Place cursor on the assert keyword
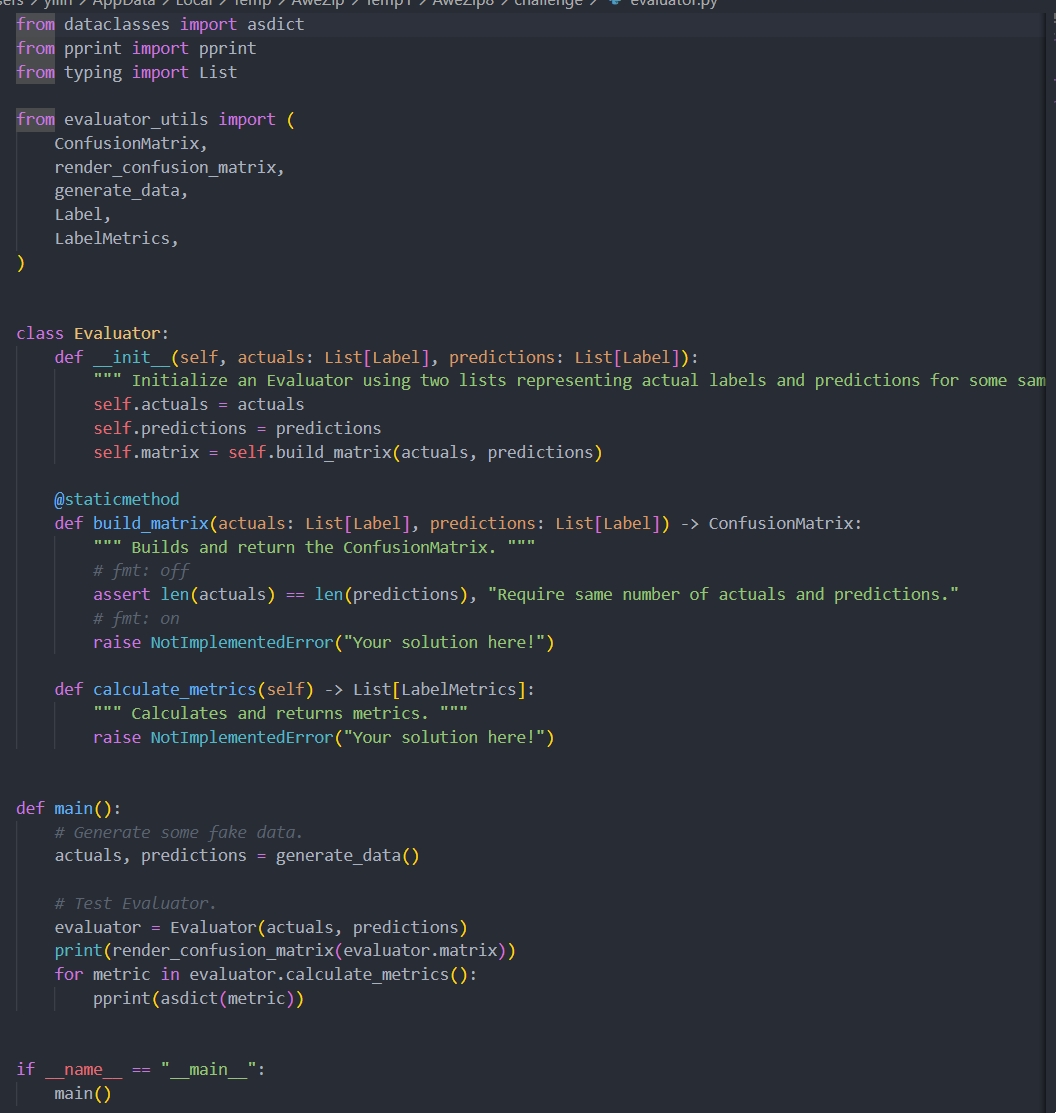1056x1113 pixels. 121,594
